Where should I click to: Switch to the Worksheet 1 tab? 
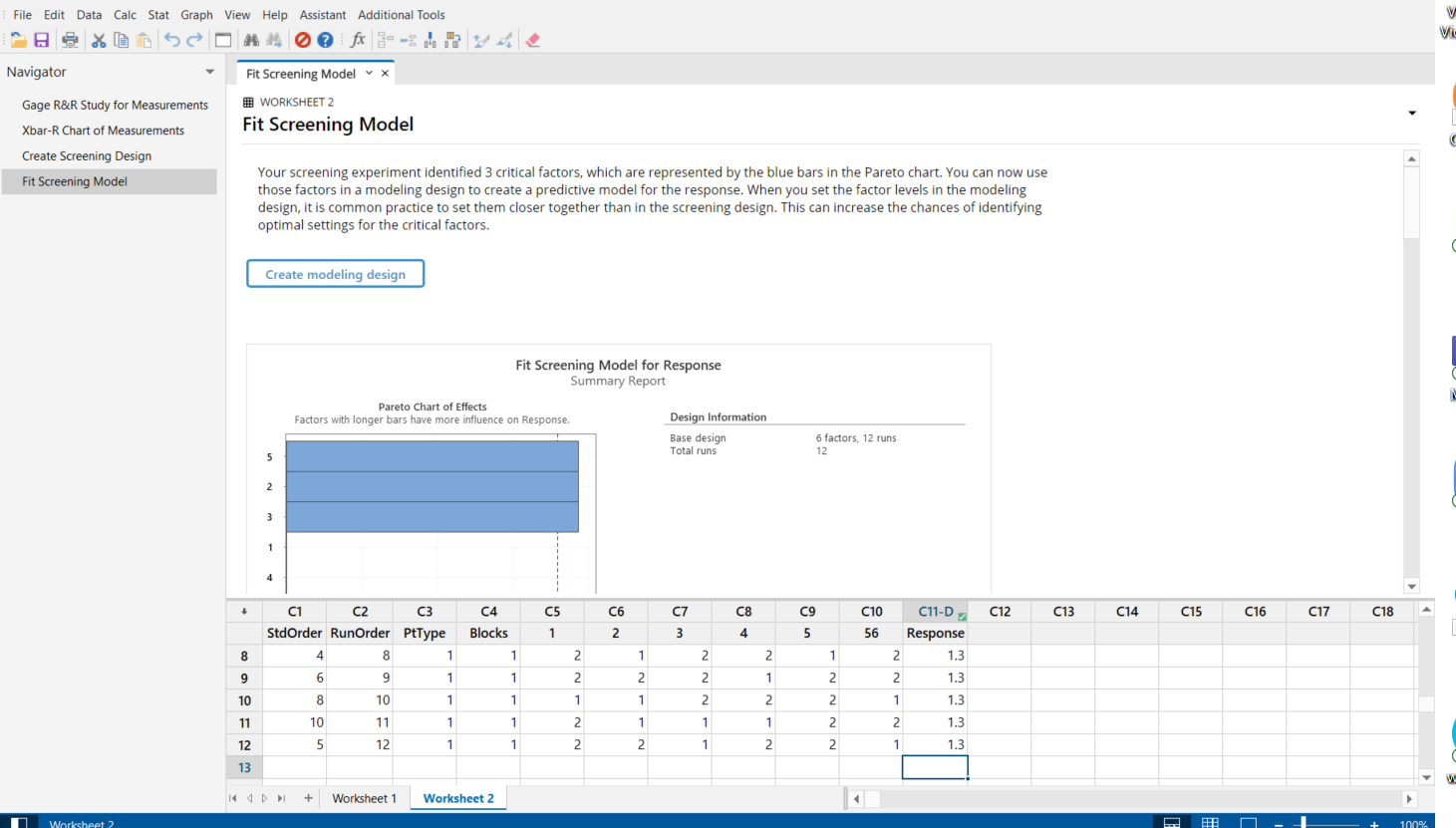[x=364, y=798]
